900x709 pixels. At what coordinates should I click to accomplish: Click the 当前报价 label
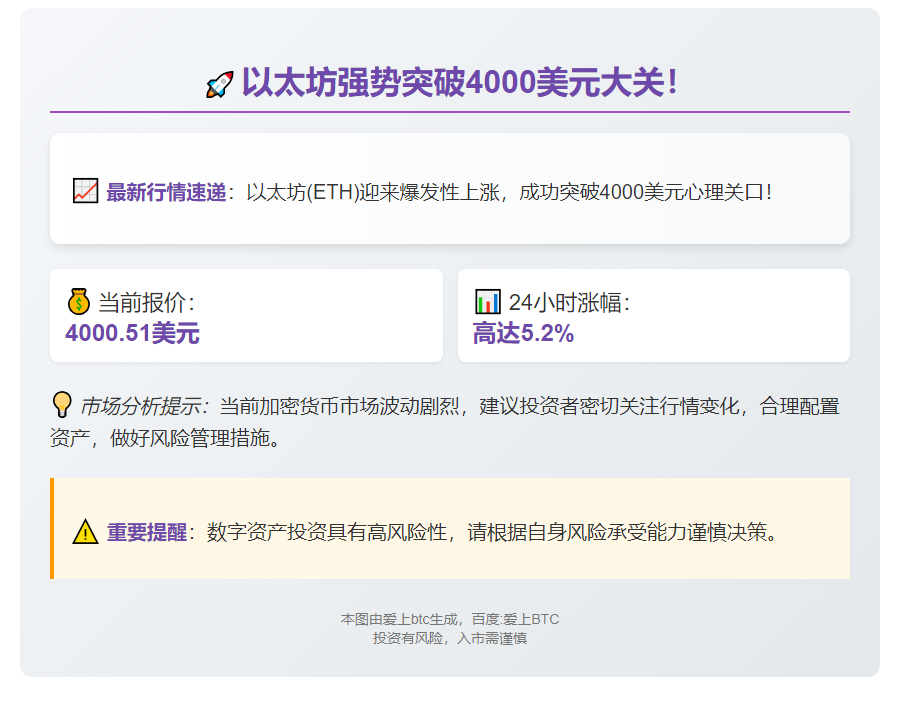pyautogui.click(x=146, y=302)
